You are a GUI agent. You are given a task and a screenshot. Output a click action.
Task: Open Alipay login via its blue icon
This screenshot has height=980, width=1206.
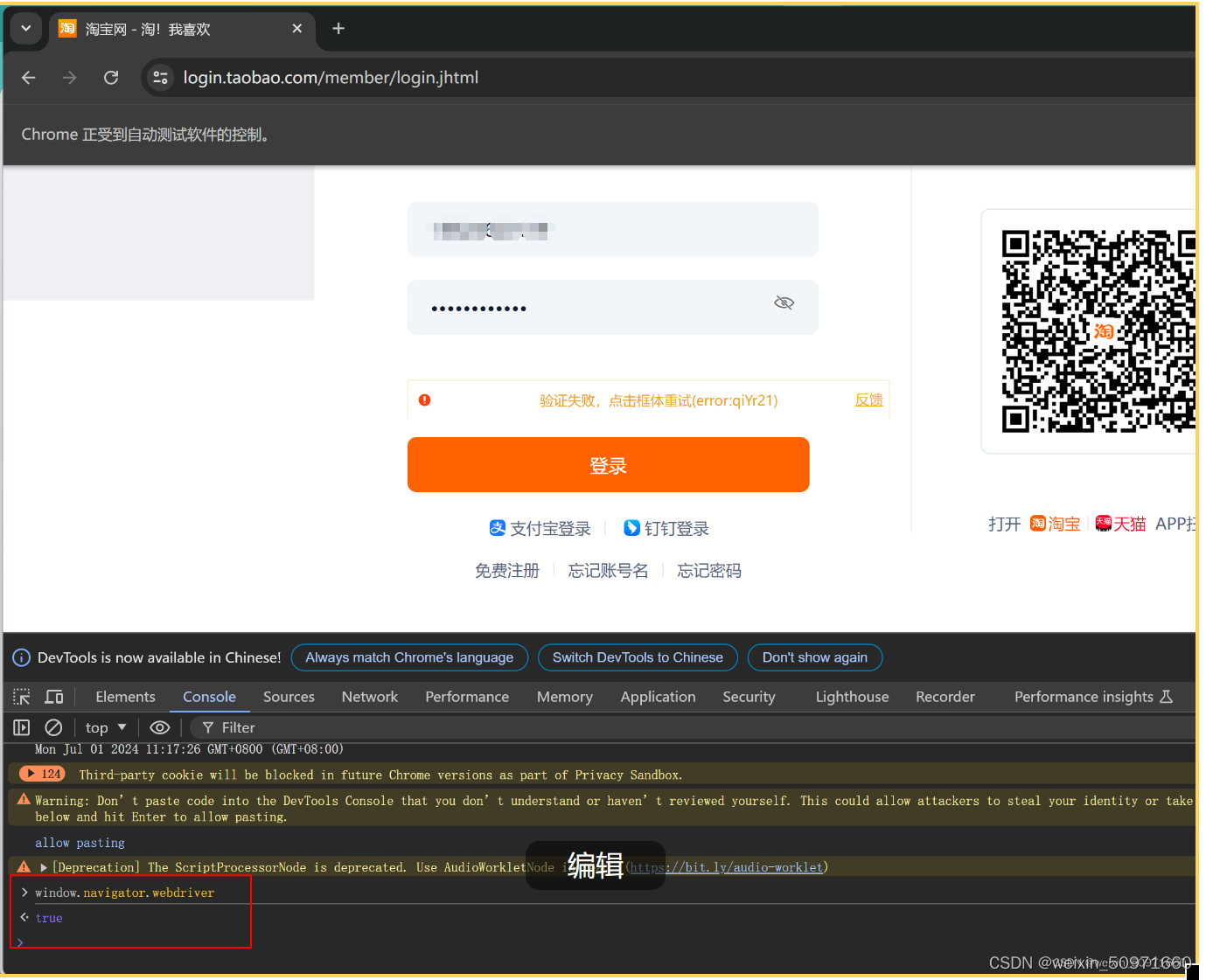click(x=498, y=528)
